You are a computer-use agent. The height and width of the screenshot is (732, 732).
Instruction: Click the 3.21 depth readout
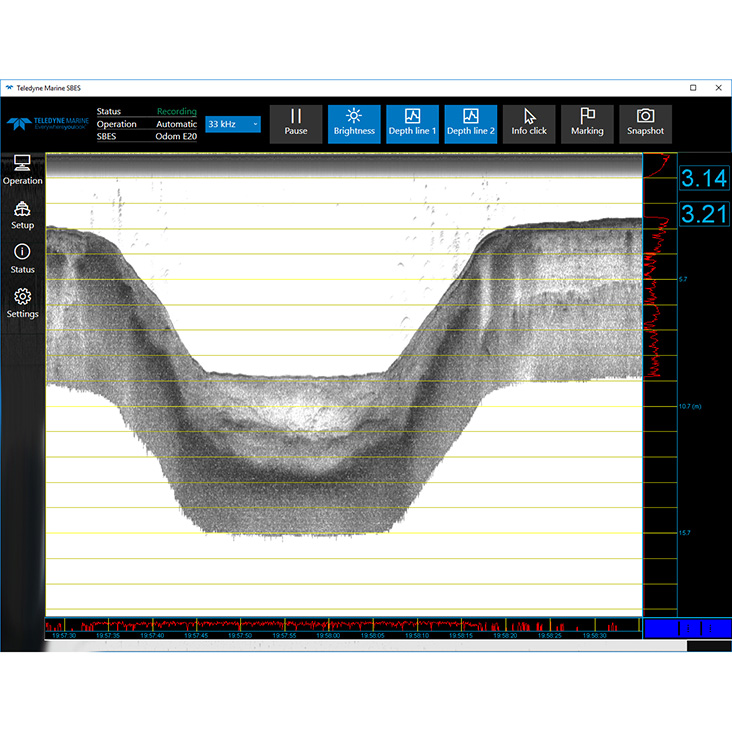point(704,213)
